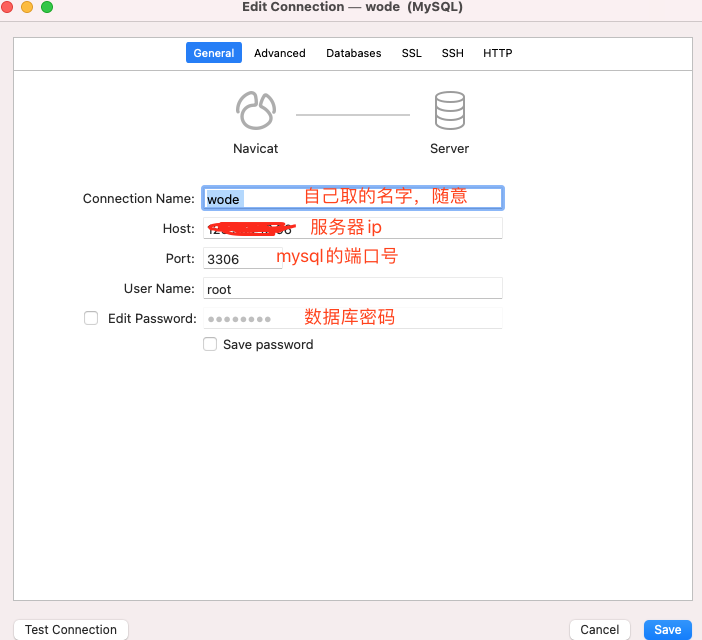Open the SSH tab

click(453, 53)
